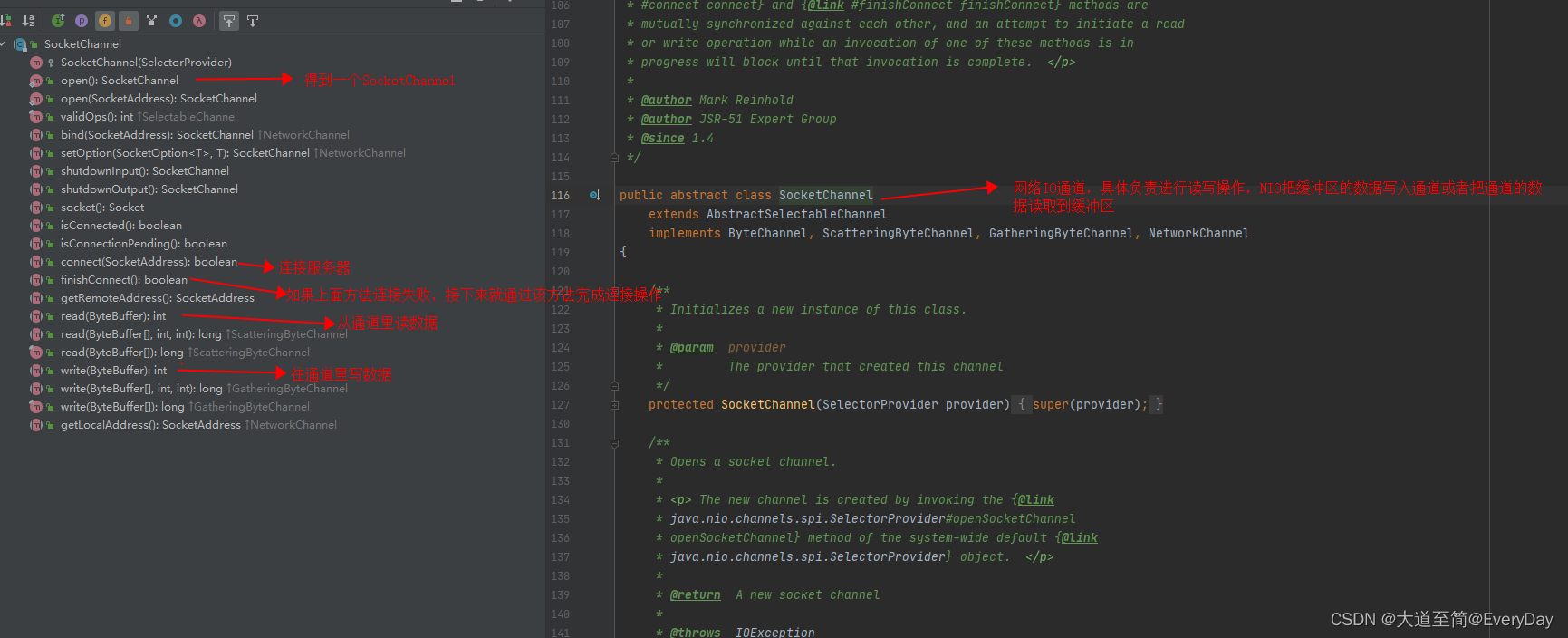Select validOps(): int method

point(97,116)
